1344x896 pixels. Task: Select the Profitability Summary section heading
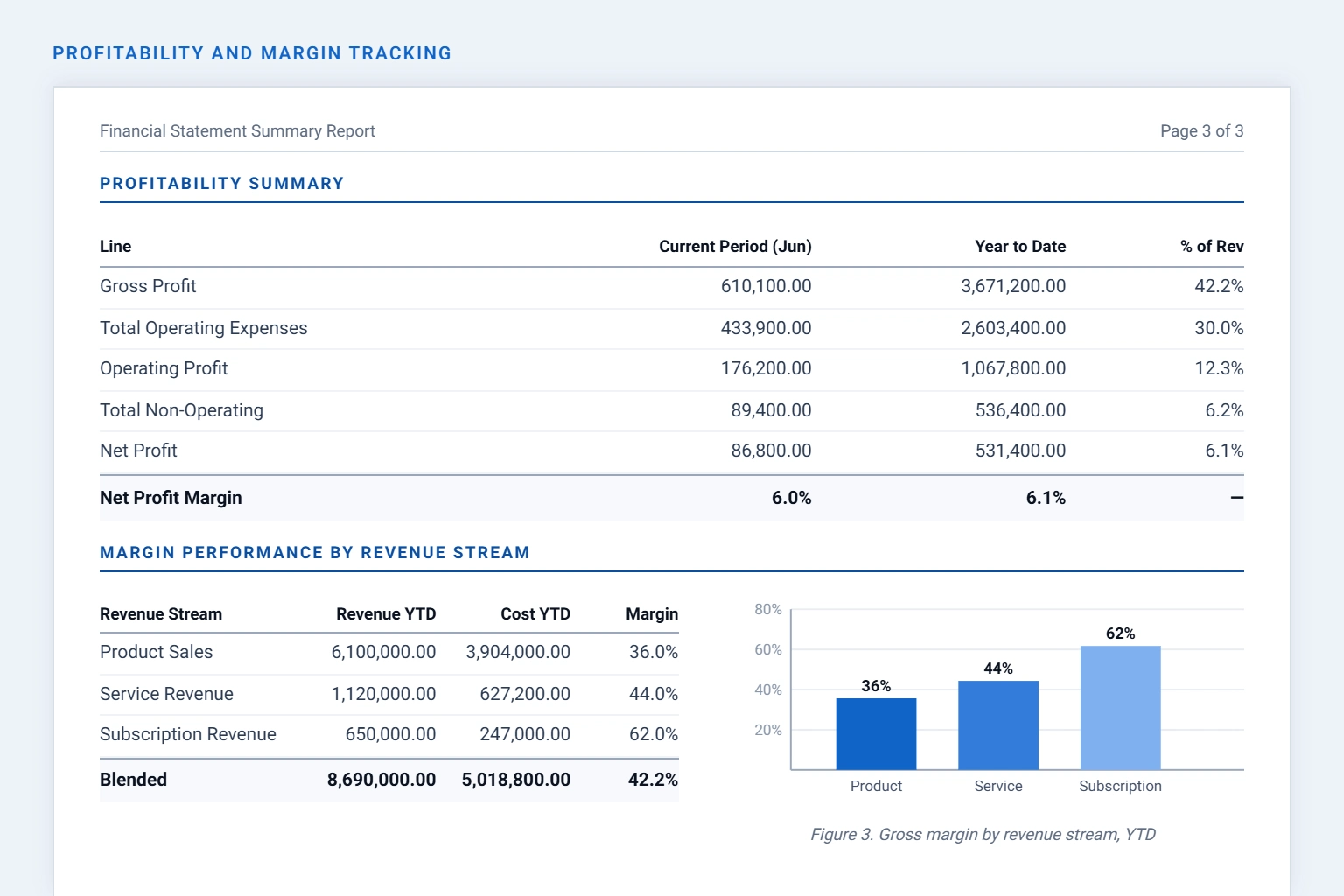221,184
